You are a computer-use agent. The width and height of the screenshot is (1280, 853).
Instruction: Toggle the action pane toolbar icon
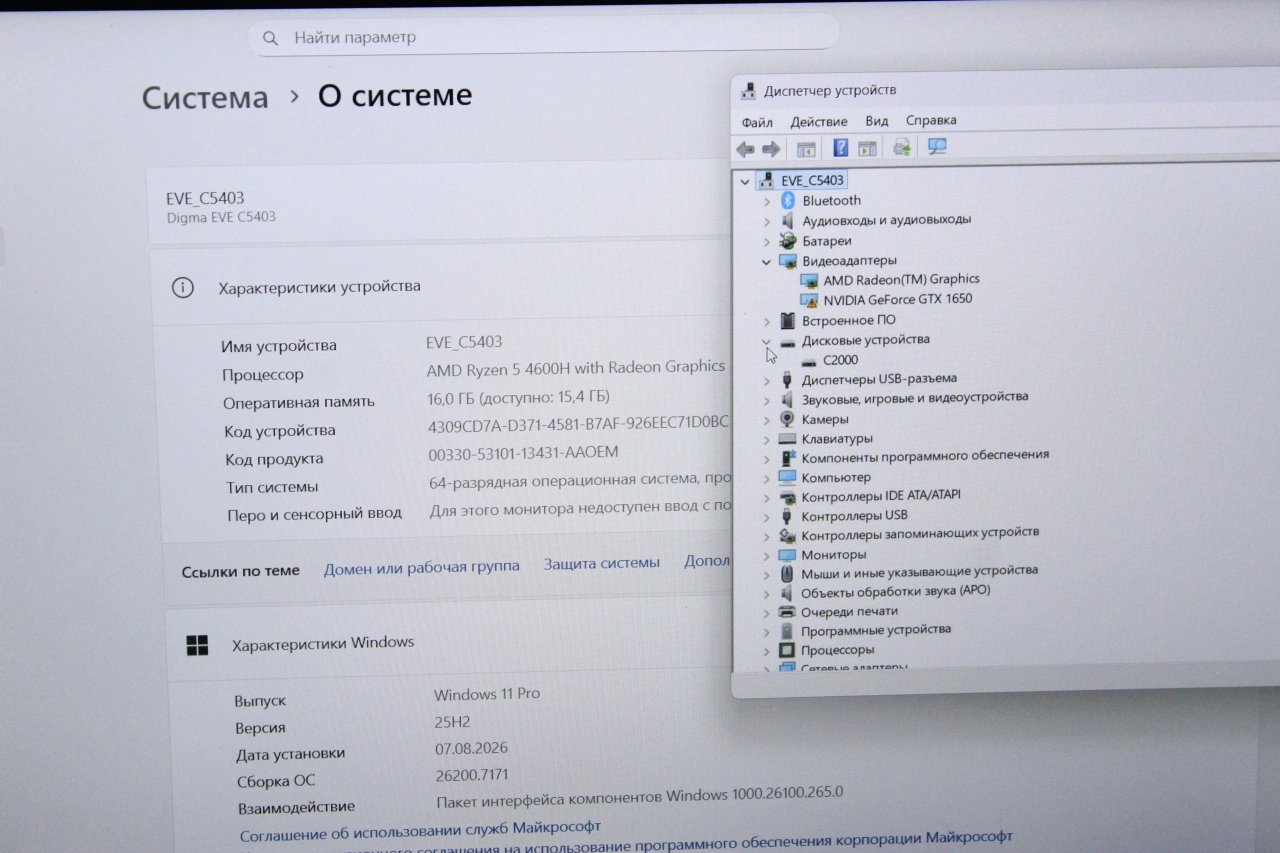[867, 148]
